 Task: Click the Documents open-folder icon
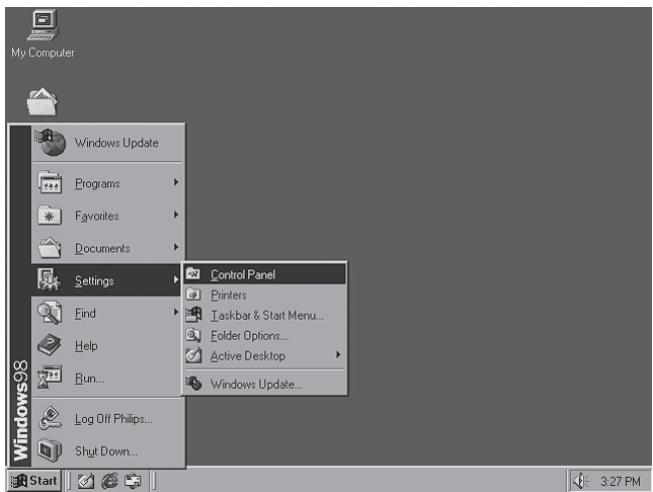[50, 248]
